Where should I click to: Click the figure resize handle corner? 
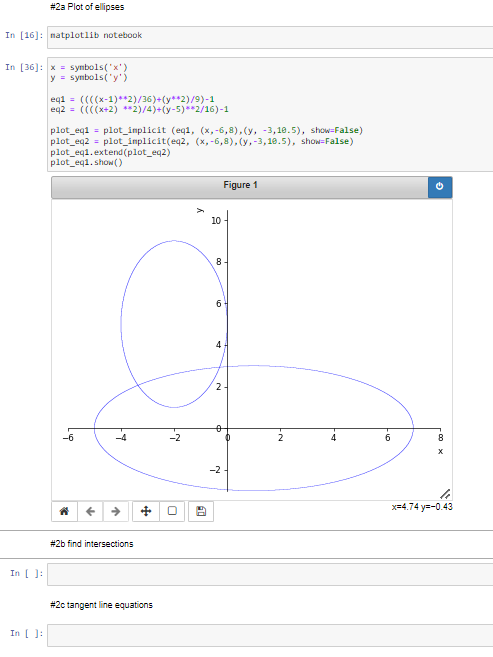445,494
